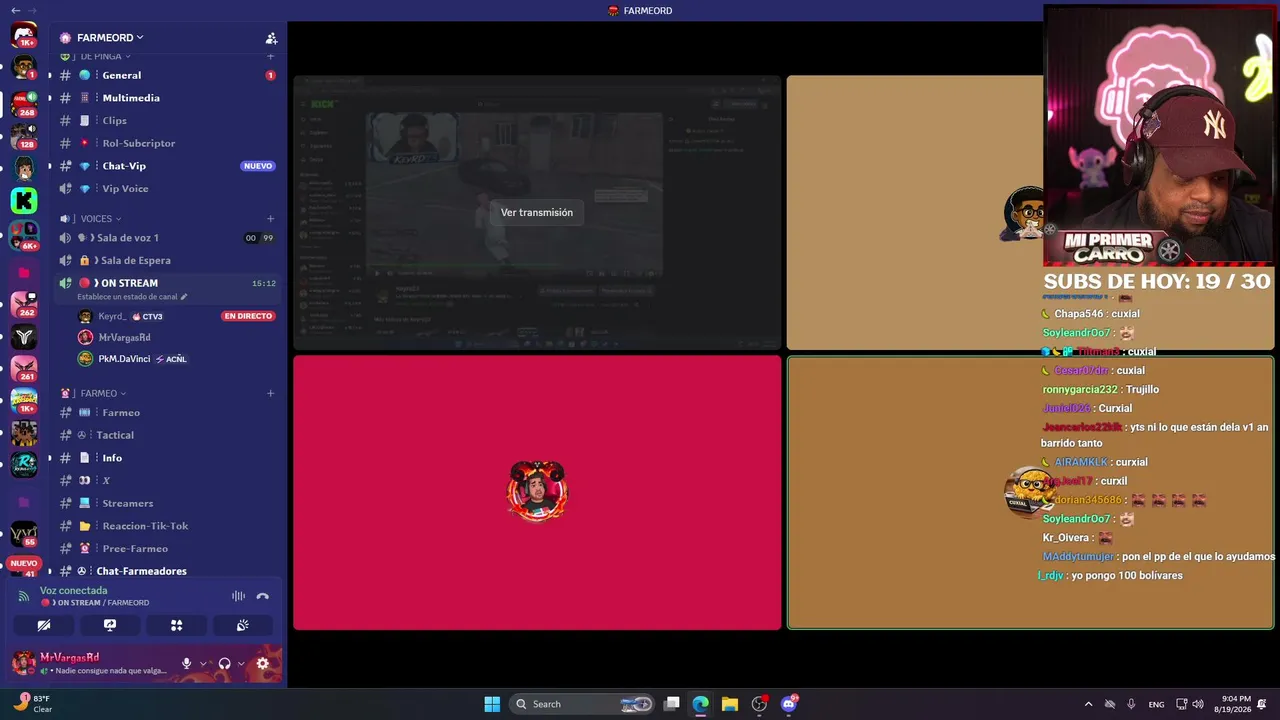Mute the microphone in user panel
The image size is (1280, 720).
pyautogui.click(x=186, y=663)
